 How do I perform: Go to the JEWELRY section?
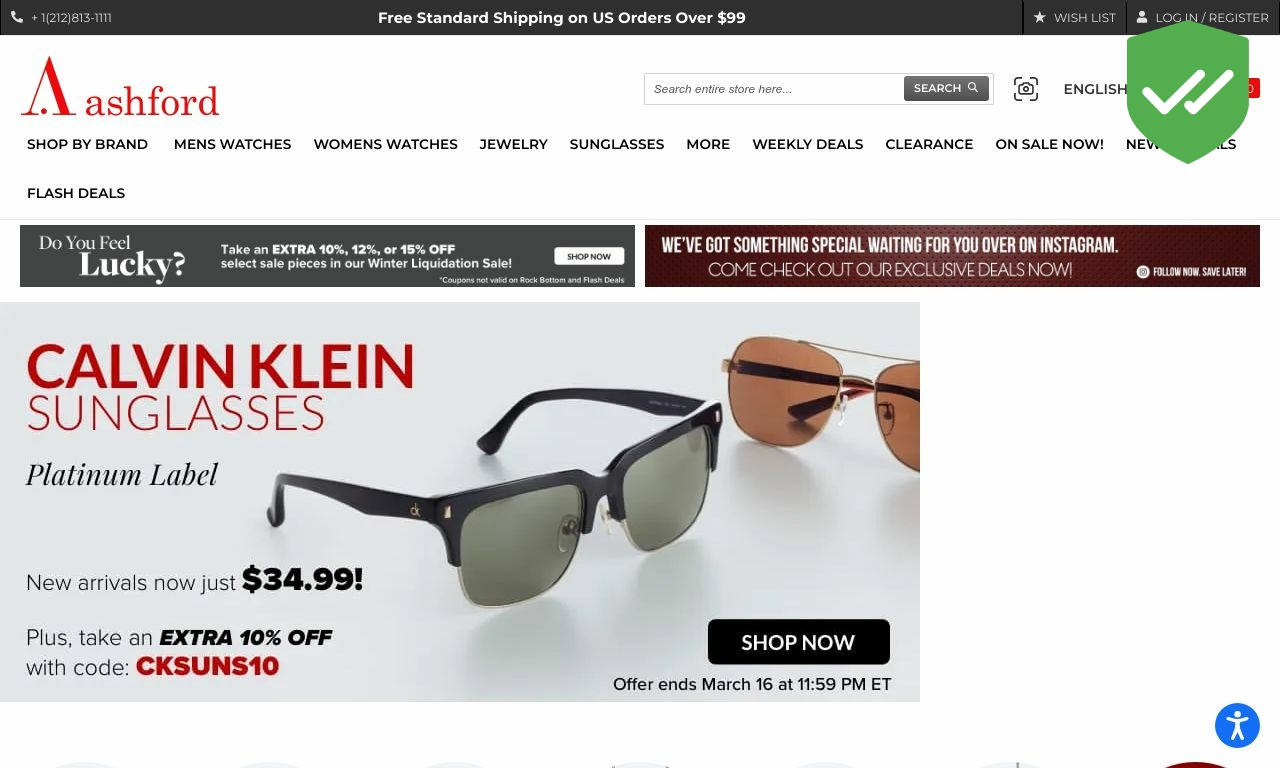point(513,144)
